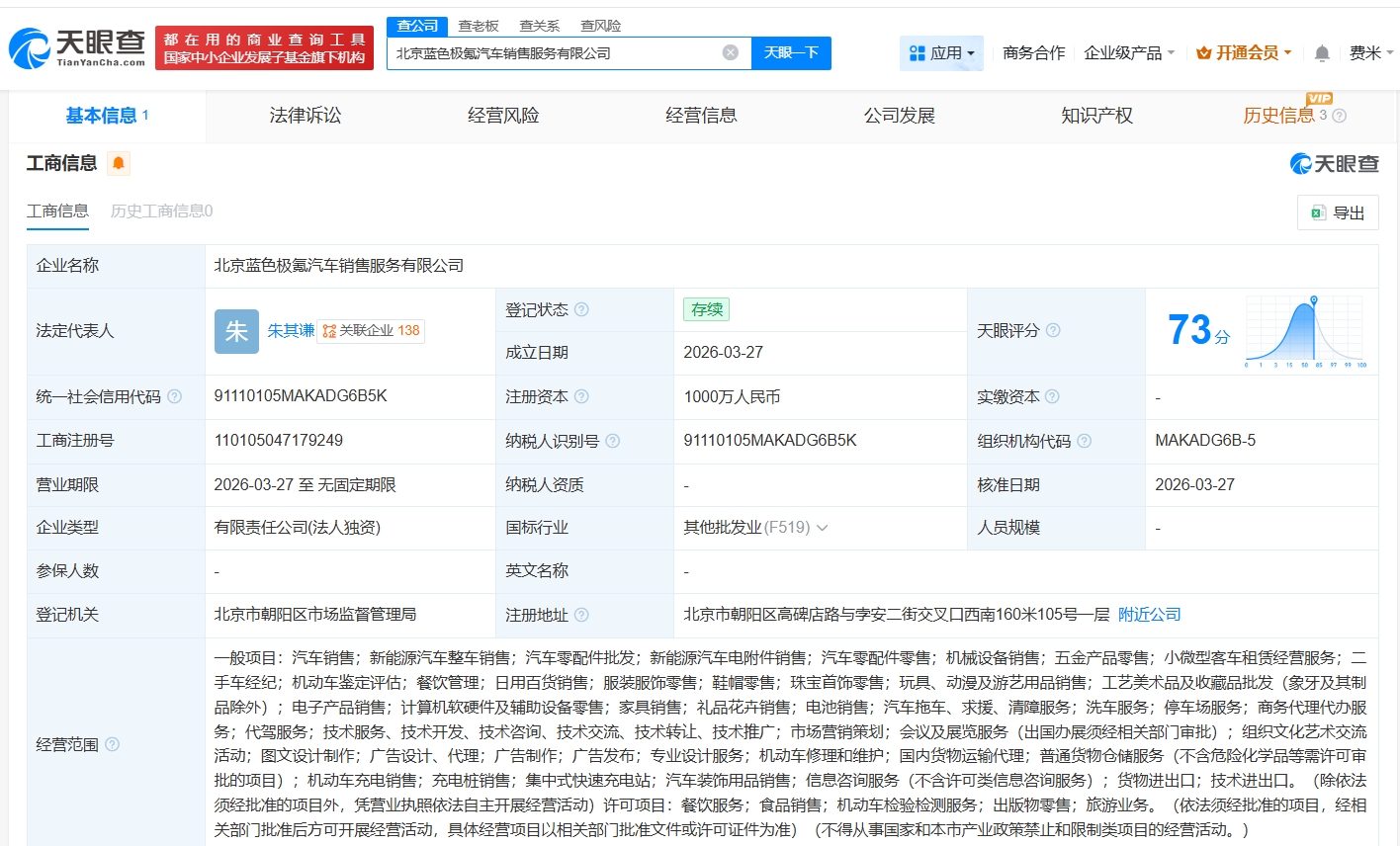Click help icon next to 登记状态

click(581, 309)
